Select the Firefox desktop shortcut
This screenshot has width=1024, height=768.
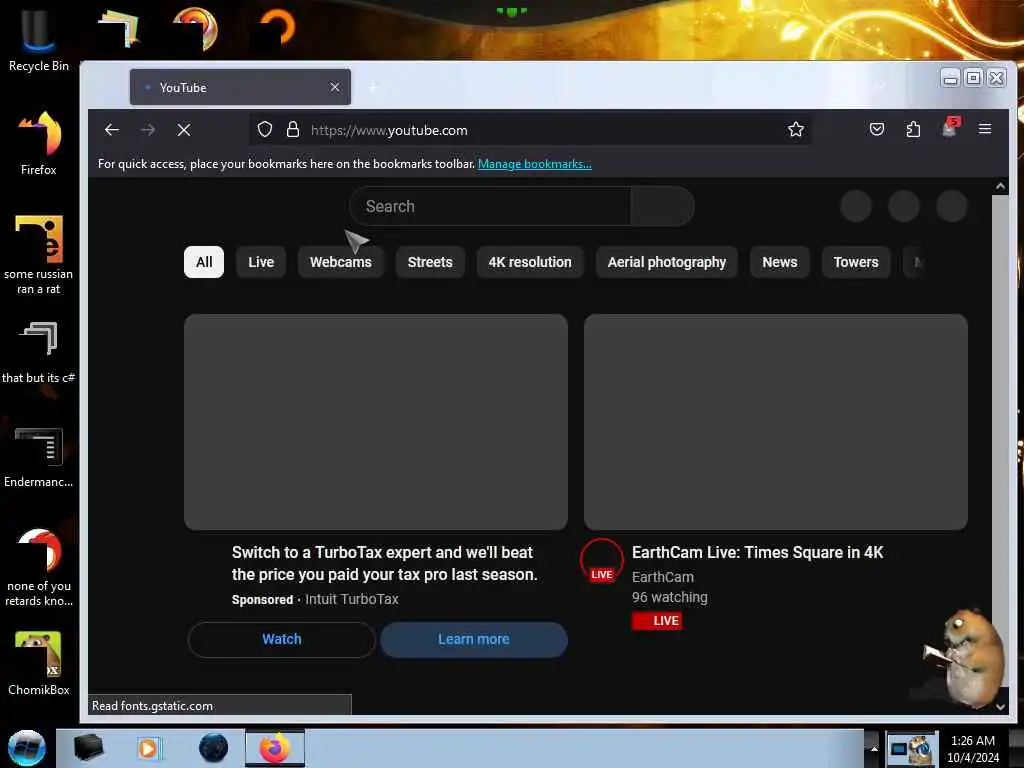click(39, 142)
